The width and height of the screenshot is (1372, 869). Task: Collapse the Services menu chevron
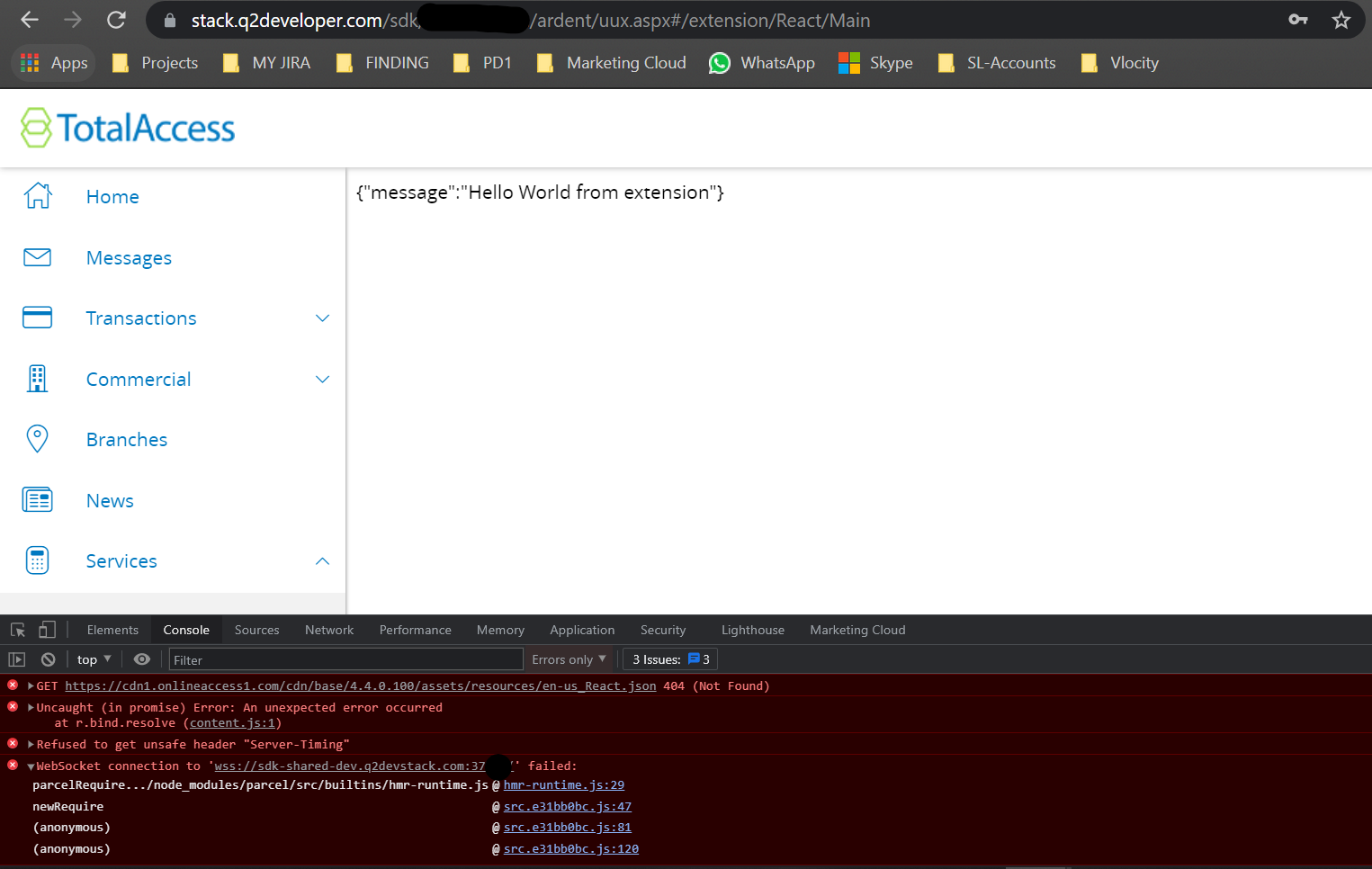tap(323, 561)
